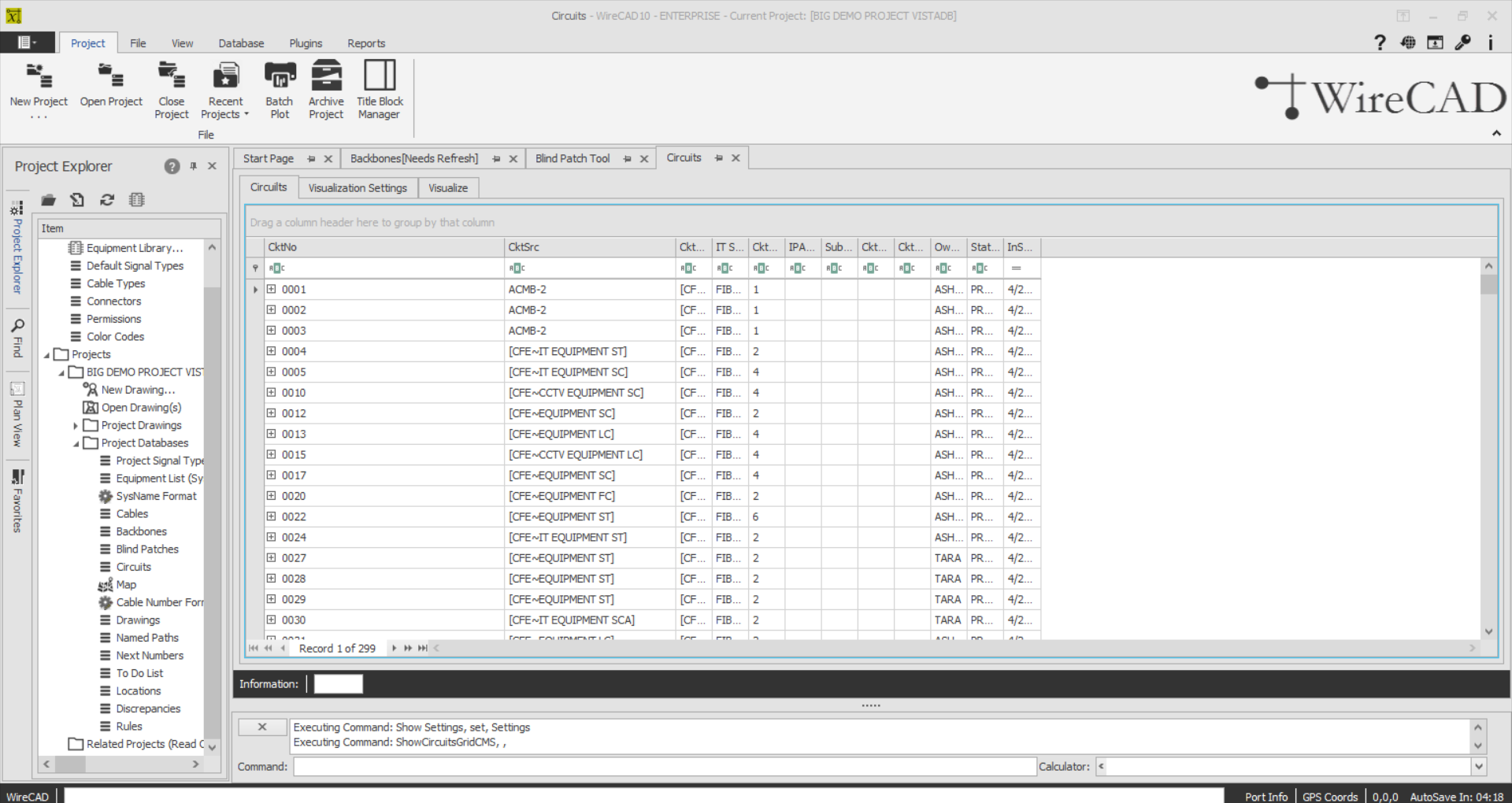This screenshot has width=1512, height=803.
Task: Click the grid vertical scrollbar down arrow
Action: click(x=1488, y=631)
